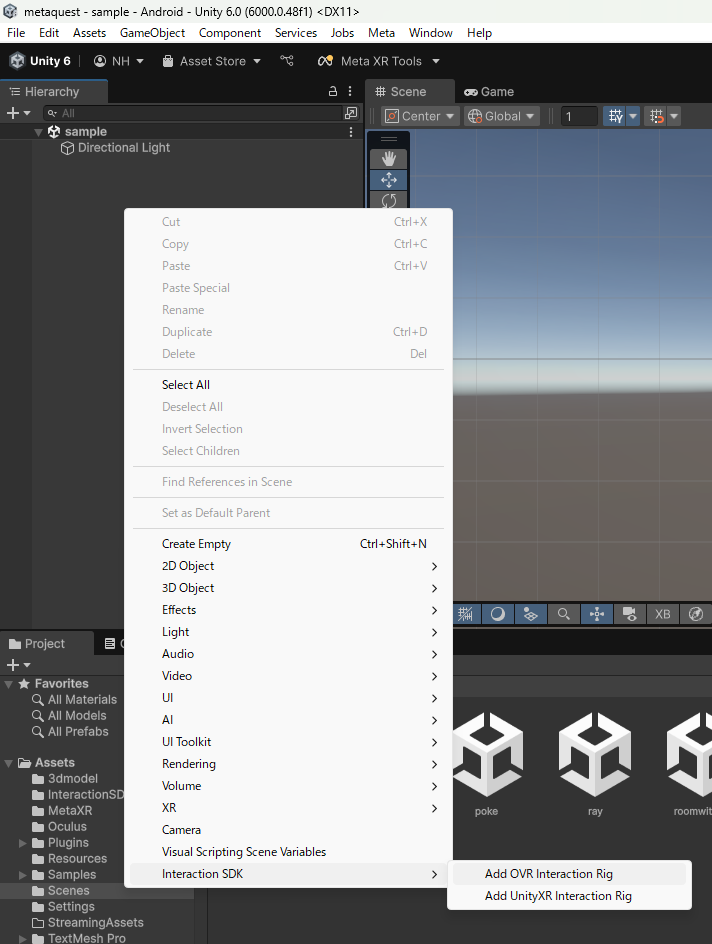Screen dimensions: 712x944
Task: Toggle scene grid visibility icon
Action: pos(465,614)
